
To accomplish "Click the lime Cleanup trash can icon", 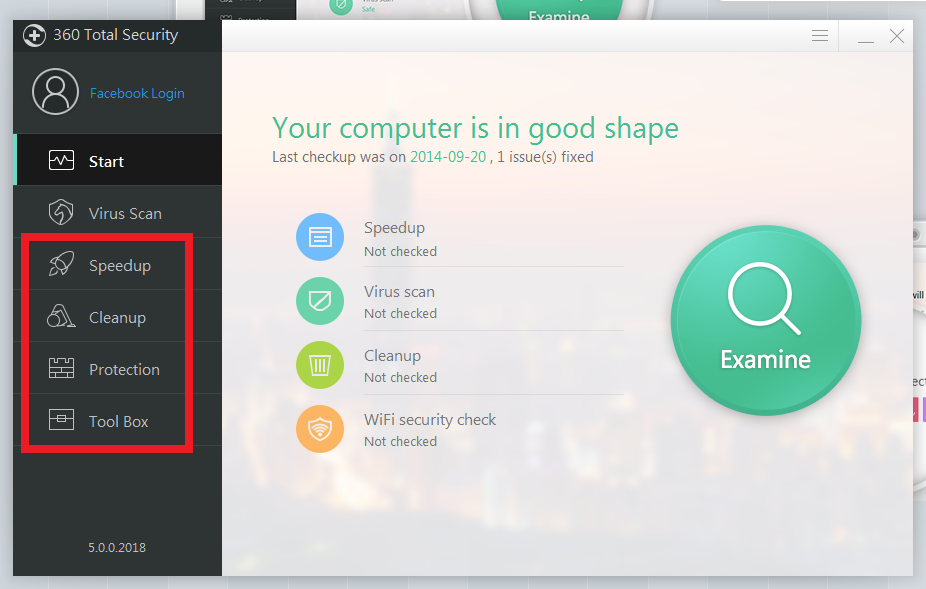I will coord(320,365).
